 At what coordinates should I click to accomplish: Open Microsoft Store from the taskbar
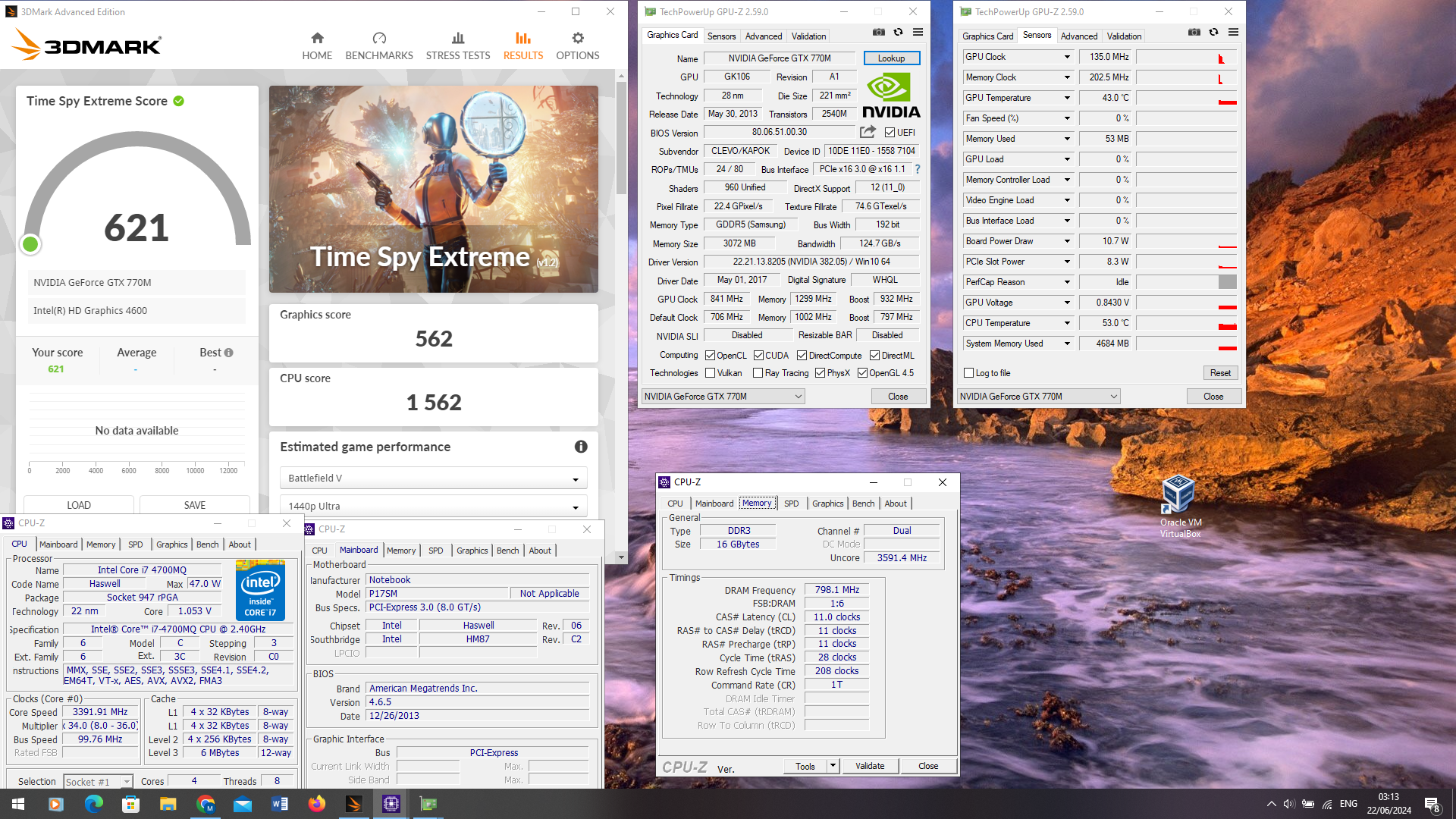[130, 804]
